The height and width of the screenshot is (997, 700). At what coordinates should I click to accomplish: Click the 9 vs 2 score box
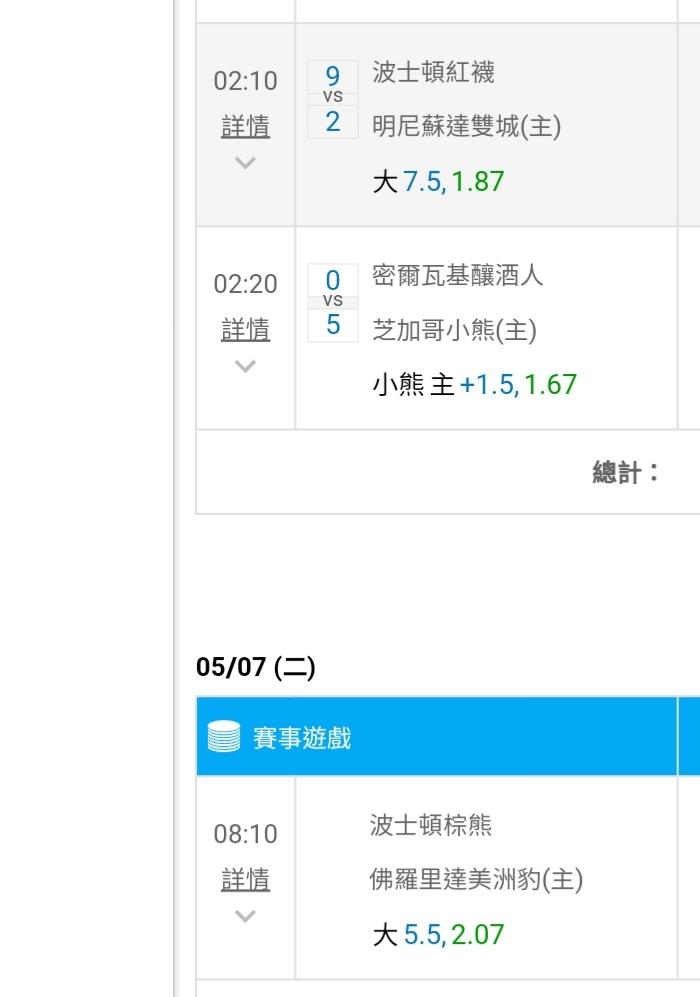click(333, 99)
